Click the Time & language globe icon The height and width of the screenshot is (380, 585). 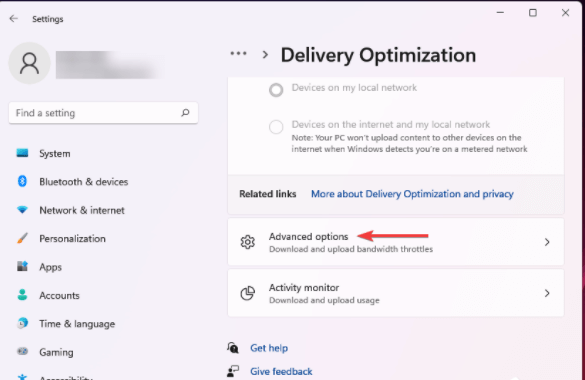coord(22,323)
